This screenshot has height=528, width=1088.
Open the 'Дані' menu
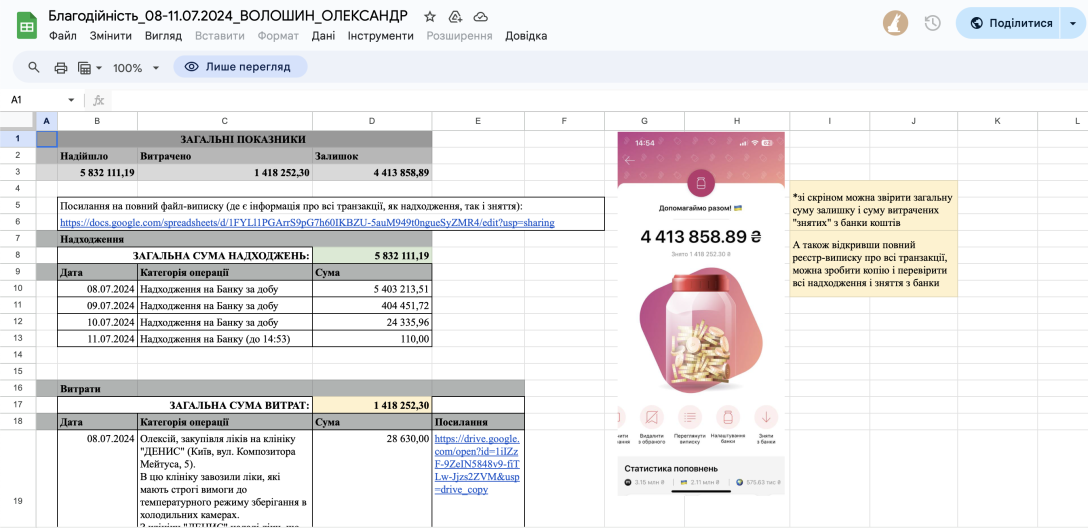click(323, 36)
